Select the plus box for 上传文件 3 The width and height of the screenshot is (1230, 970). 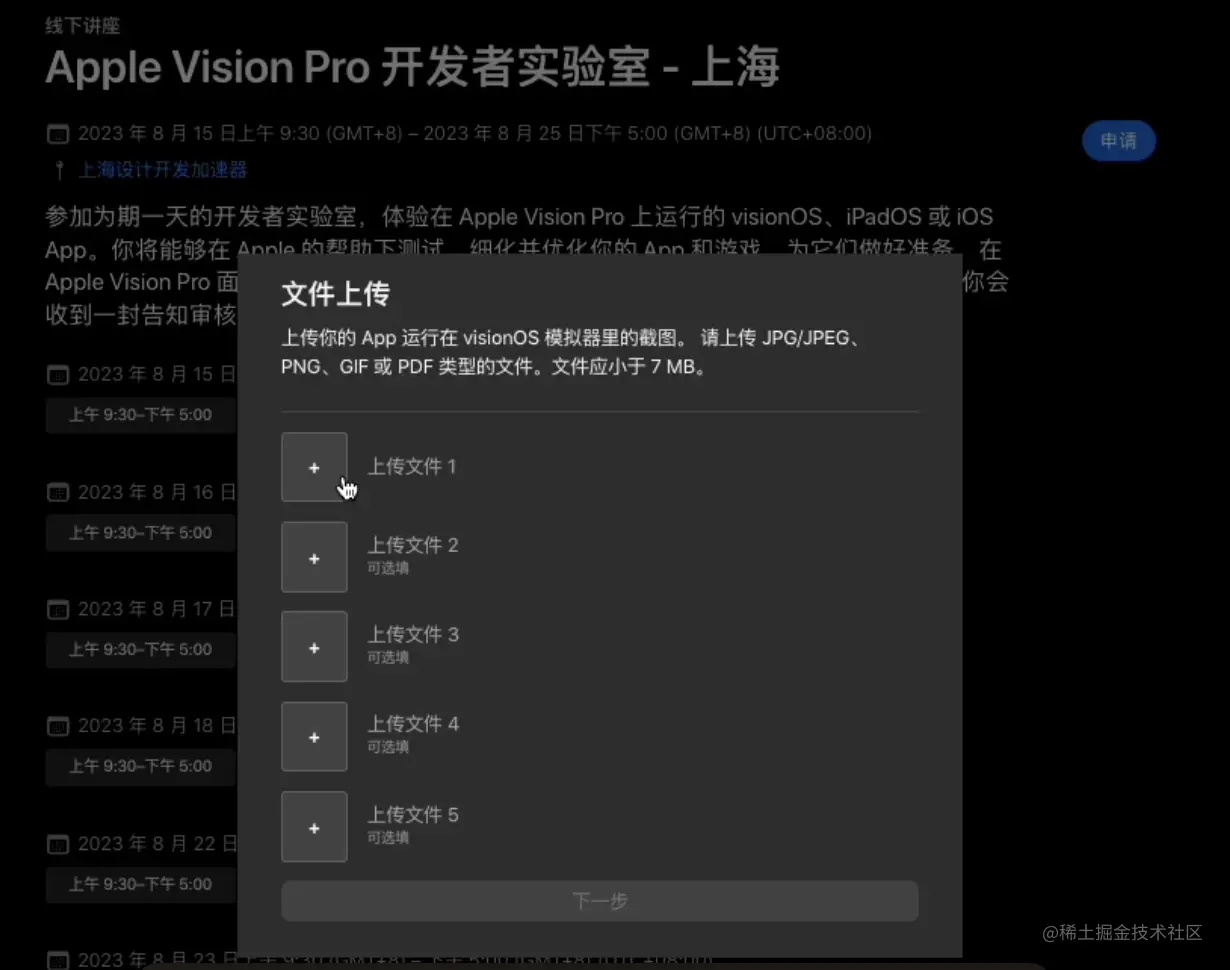(x=314, y=647)
